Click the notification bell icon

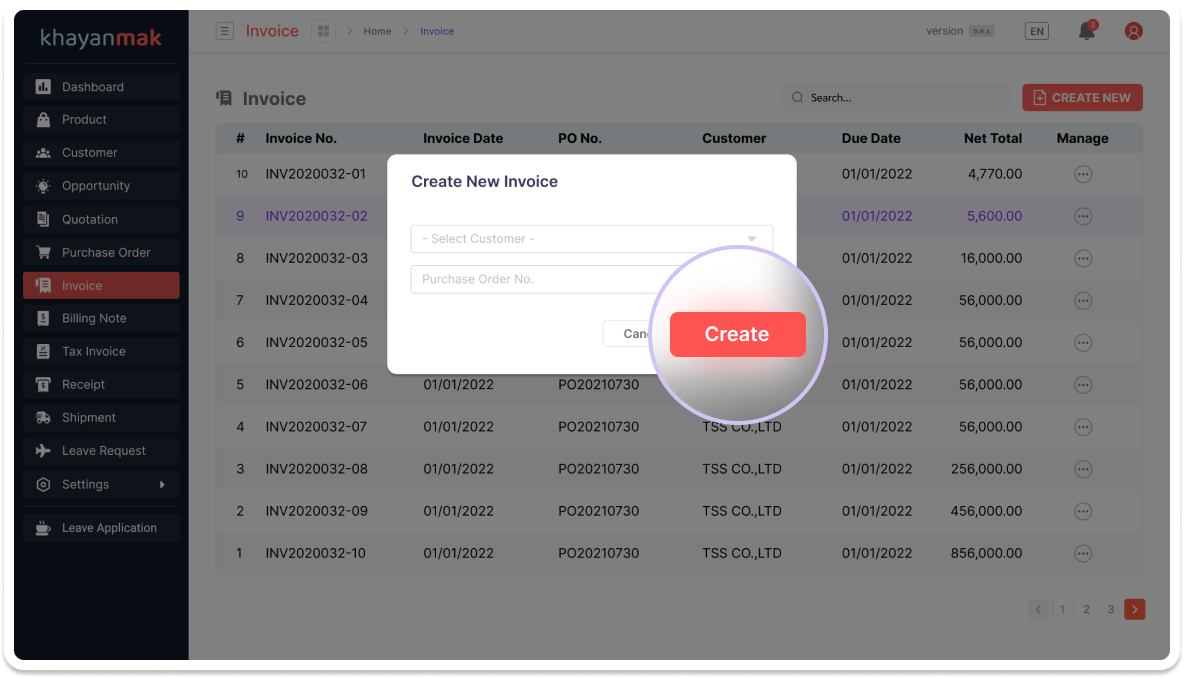click(x=1087, y=31)
